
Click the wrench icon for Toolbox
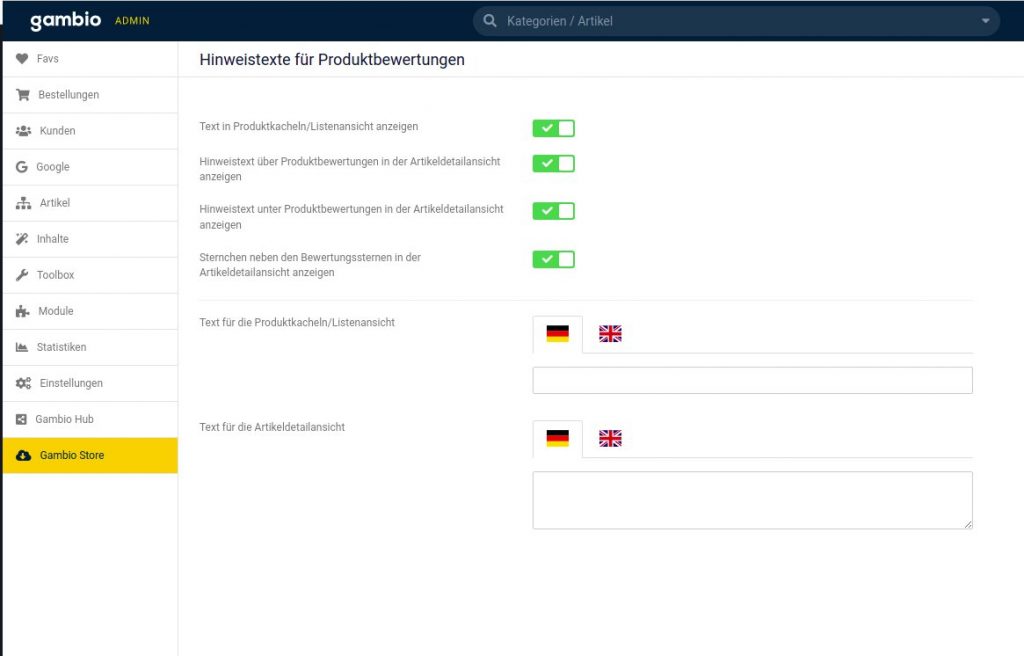click(22, 275)
